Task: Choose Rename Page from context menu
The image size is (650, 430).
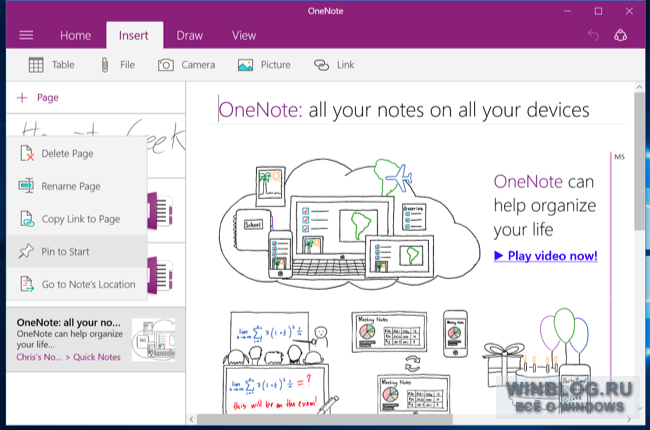Action: [77, 186]
